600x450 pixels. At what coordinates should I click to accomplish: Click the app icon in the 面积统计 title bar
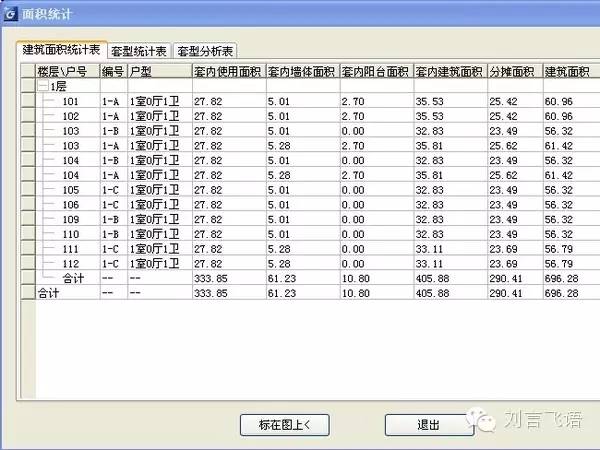coord(11,14)
